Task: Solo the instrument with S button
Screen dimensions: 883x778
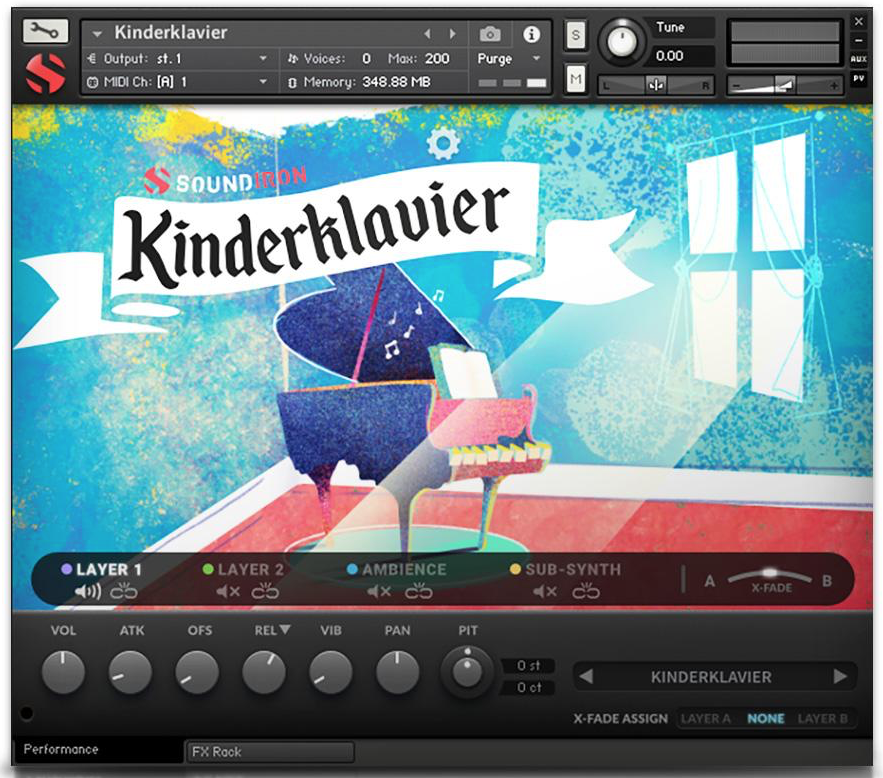Action: (x=575, y=35)
